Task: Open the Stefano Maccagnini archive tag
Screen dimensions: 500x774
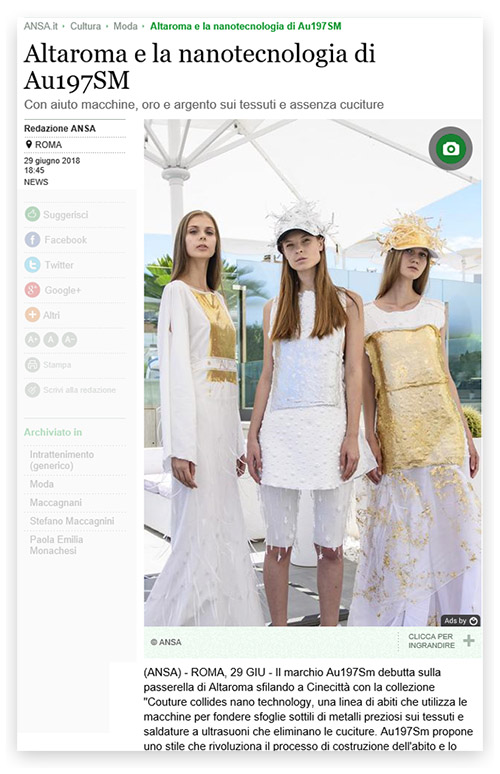Action: pos(72,521)
